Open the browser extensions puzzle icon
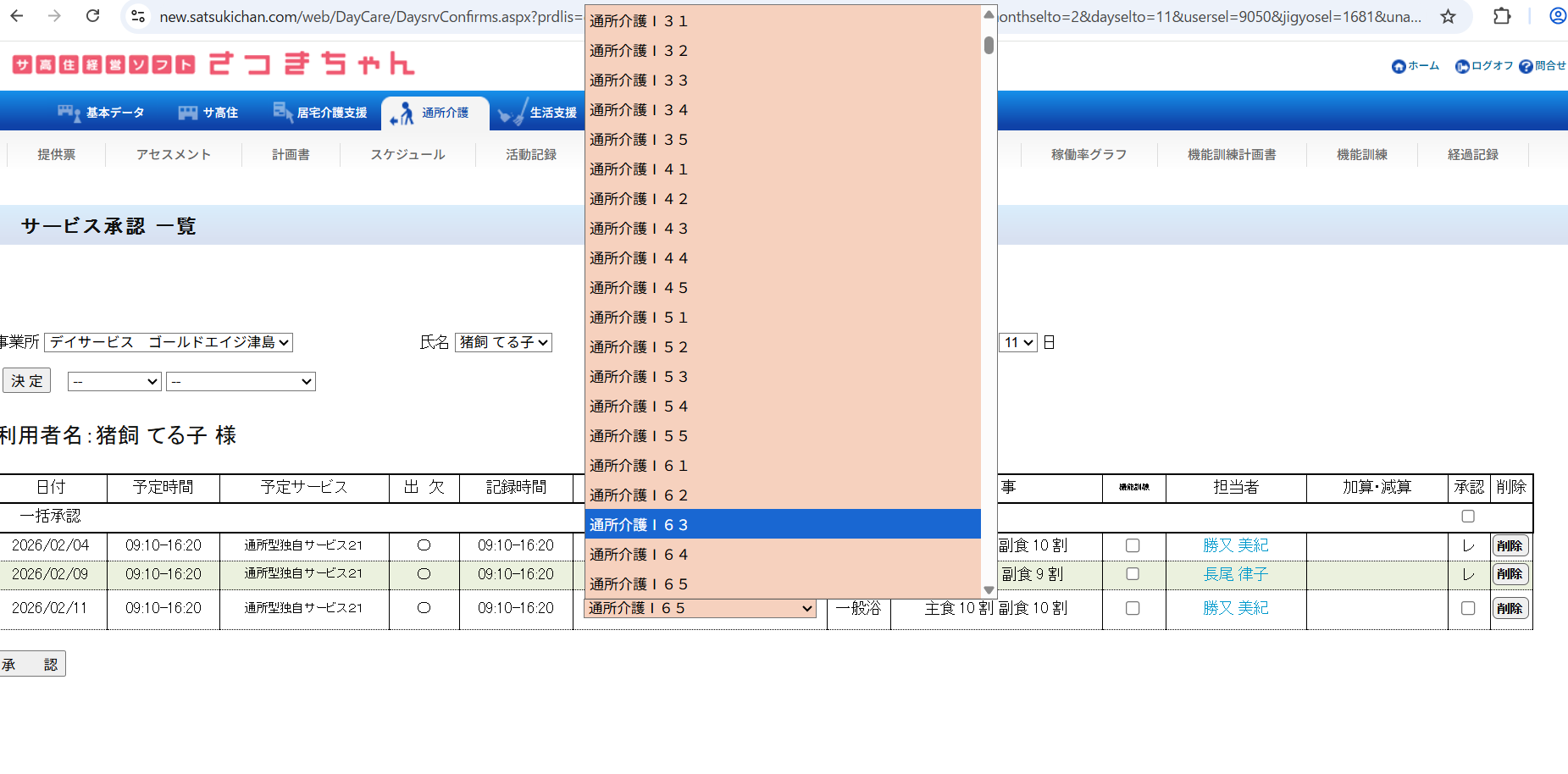This screenshot has height=774, width=1568. [1502, 16]
